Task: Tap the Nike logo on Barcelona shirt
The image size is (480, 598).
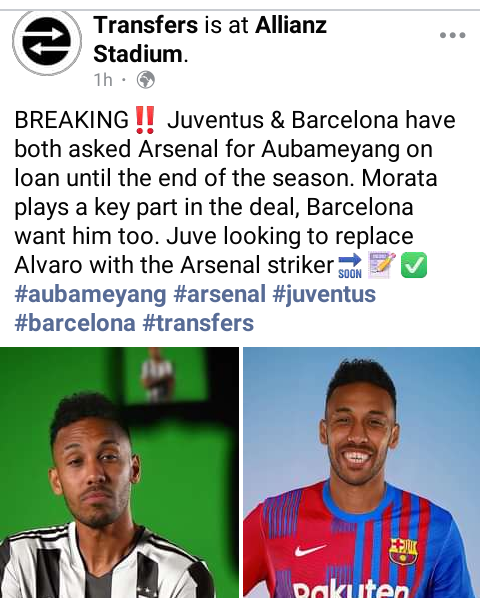Action: pos(310,550)
